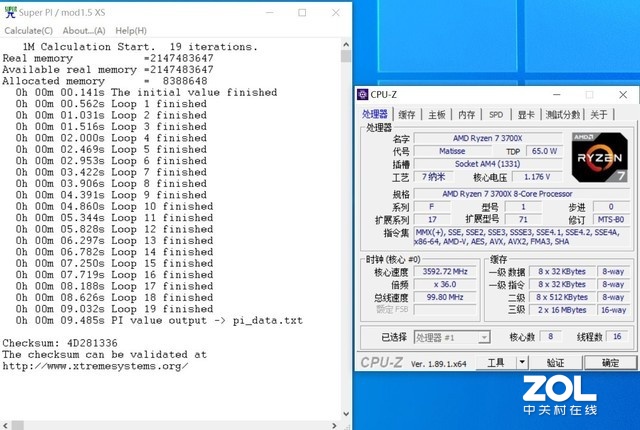Maximize the Super PI window
640x430 pixels.
click(302, 13)
